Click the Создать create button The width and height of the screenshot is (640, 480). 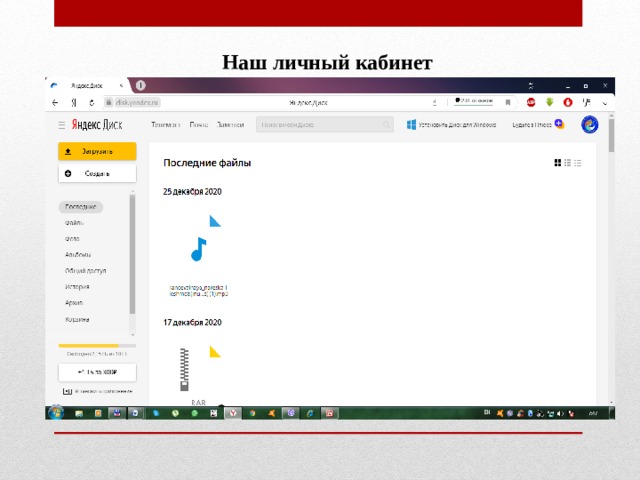tap(97, 173)
